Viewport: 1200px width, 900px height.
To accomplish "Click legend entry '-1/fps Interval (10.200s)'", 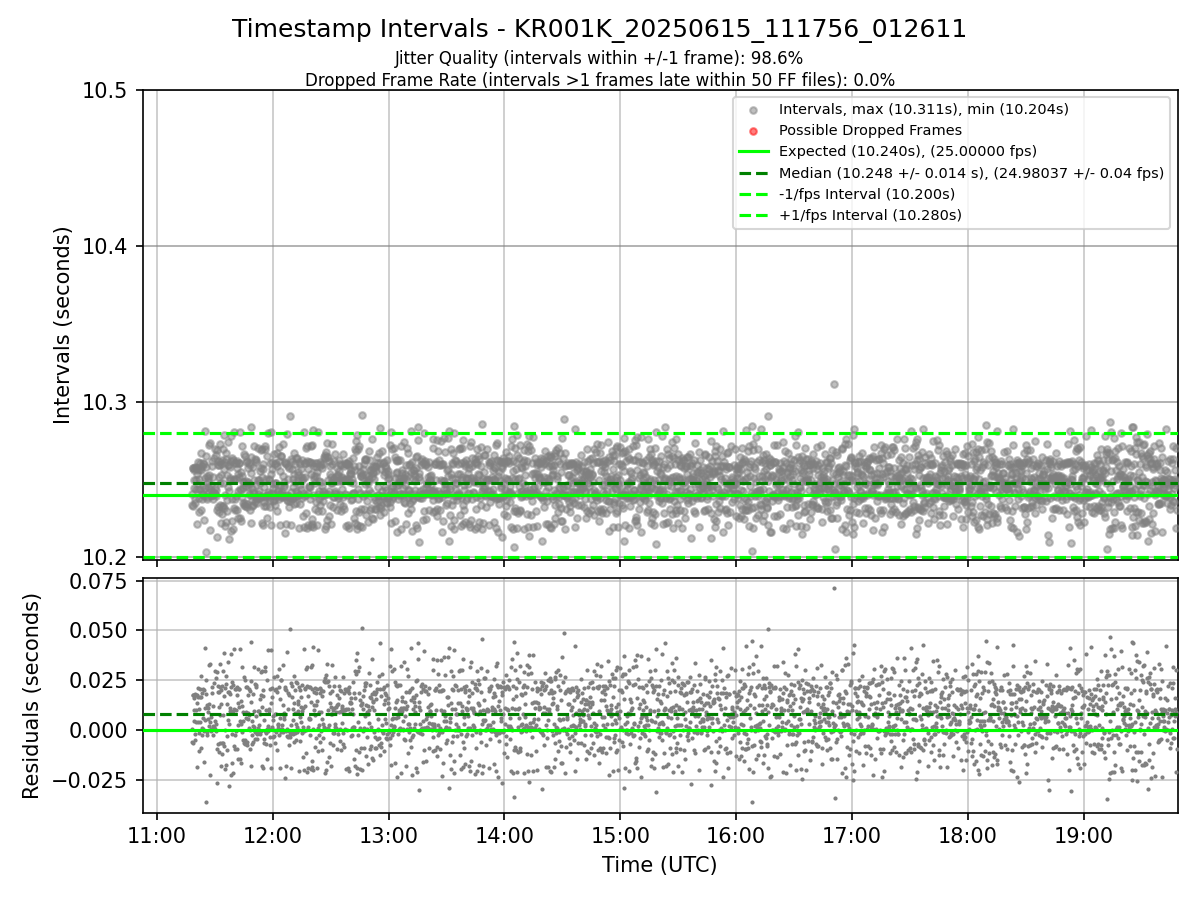I will click(867, 194).
